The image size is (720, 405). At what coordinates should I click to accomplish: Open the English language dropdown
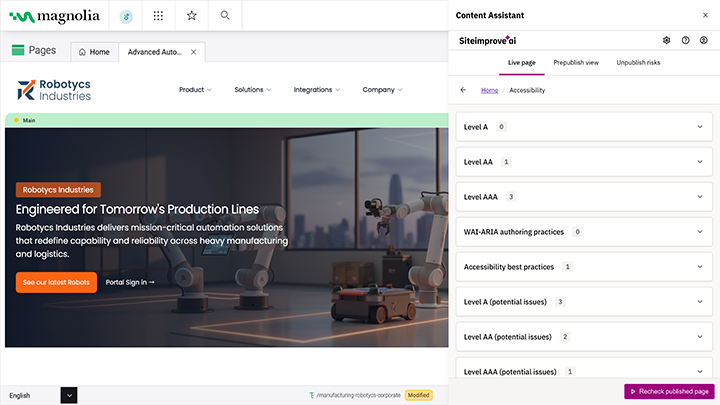coord(69,395)
